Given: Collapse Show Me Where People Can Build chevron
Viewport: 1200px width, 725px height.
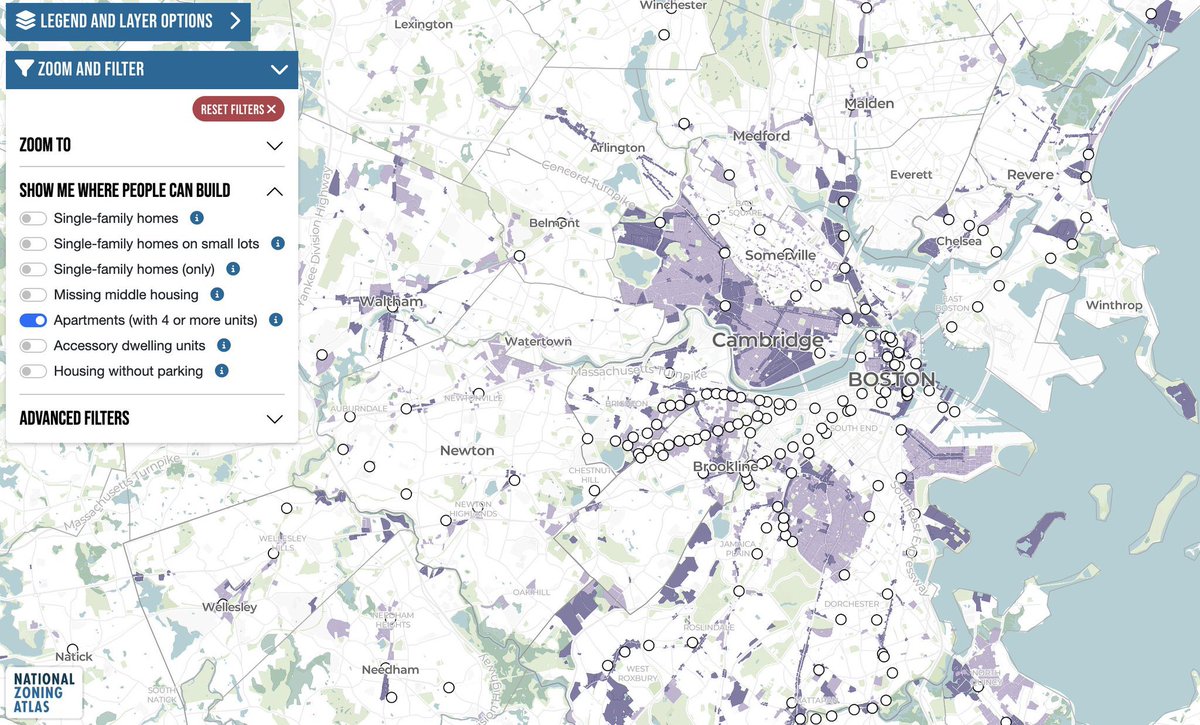Looking at the screenshot, I should (276, 191).
